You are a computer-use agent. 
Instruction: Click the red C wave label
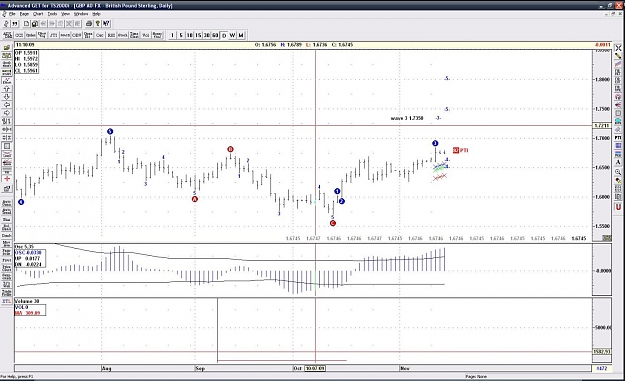tap(333, 223)
